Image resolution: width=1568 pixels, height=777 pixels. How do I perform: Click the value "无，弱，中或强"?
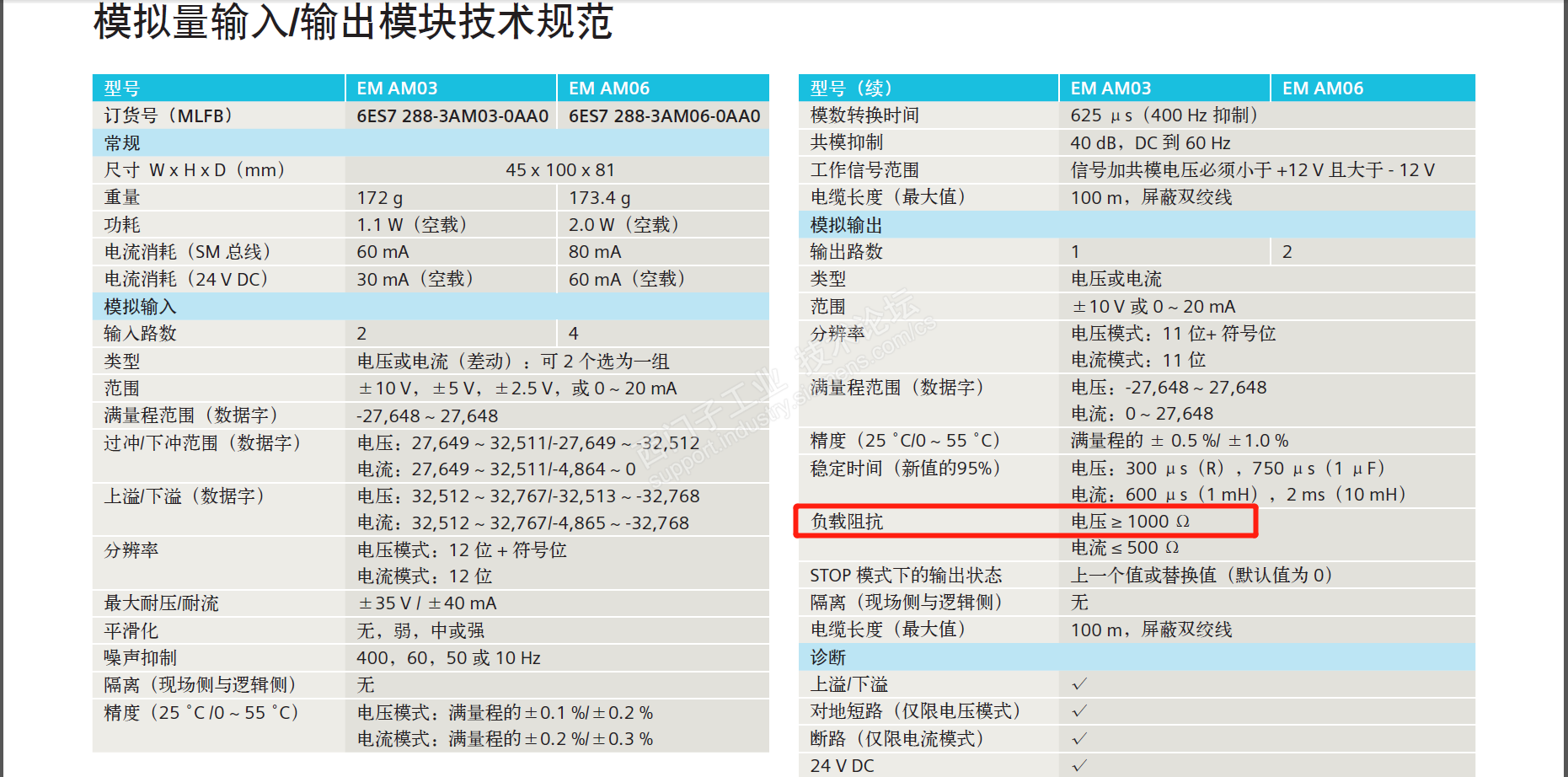tap(421, 631)
